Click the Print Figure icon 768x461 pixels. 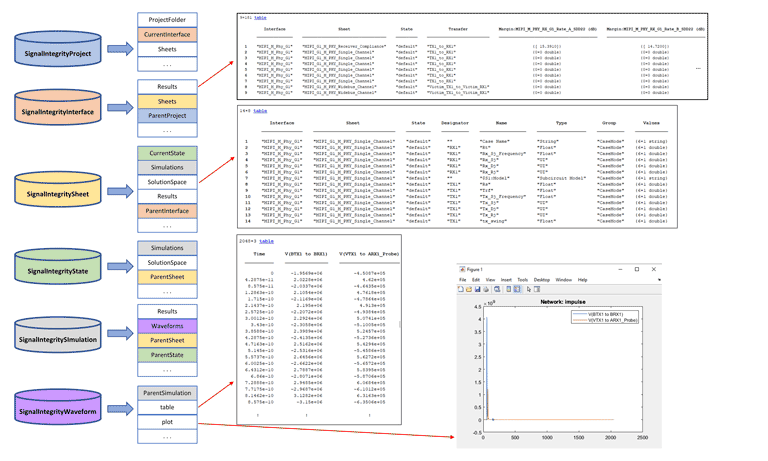[x=486, y=289]
